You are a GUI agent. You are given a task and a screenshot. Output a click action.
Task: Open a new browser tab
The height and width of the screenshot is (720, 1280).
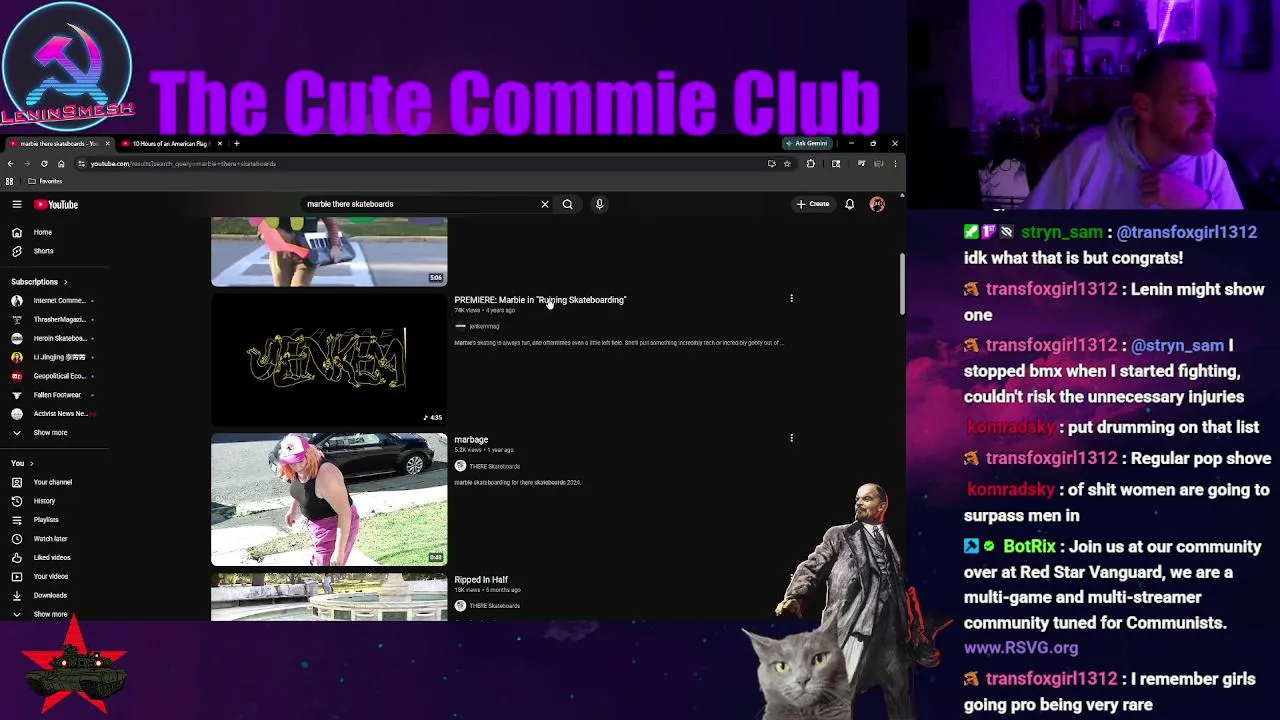tap(237, 144)
